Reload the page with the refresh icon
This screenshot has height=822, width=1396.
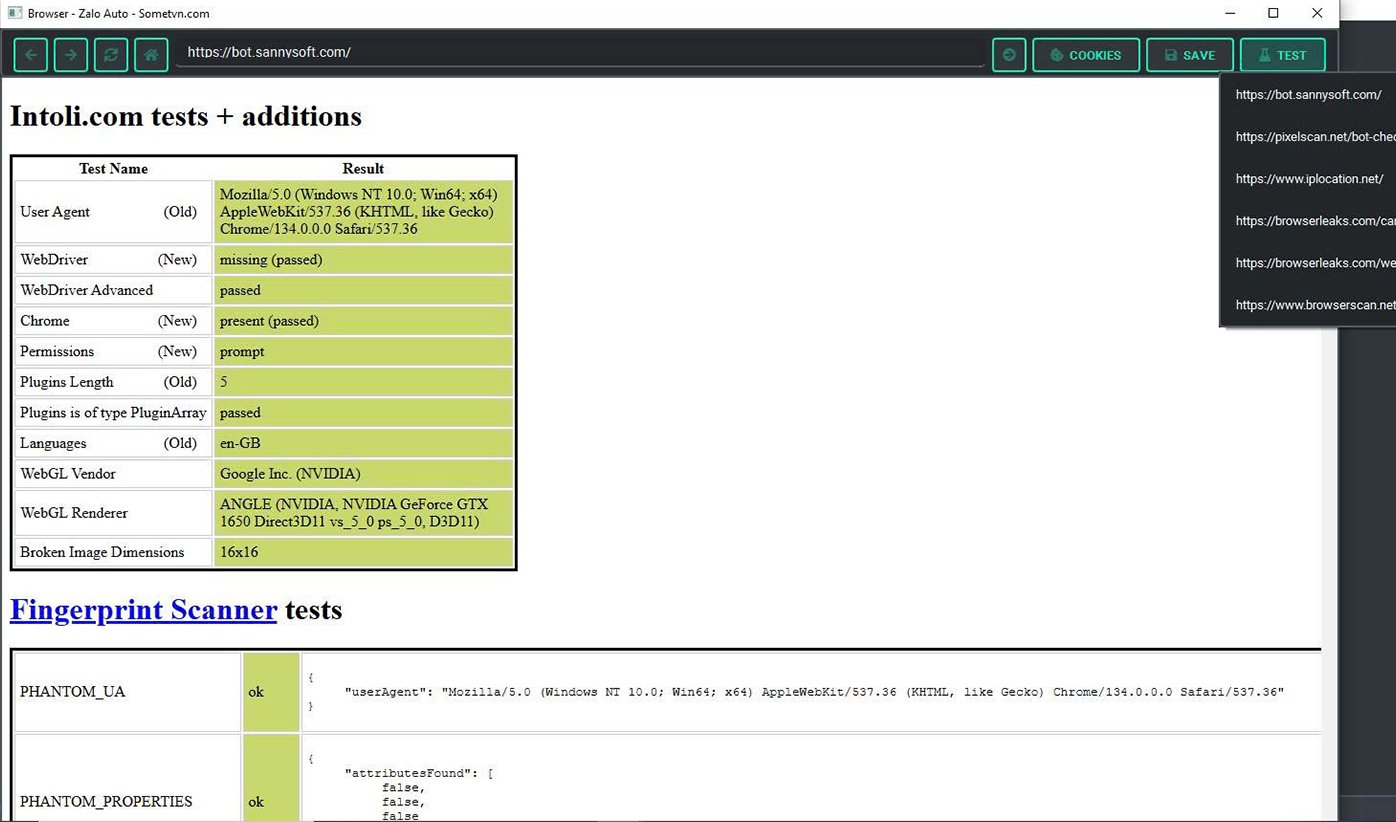pos(110,55)
